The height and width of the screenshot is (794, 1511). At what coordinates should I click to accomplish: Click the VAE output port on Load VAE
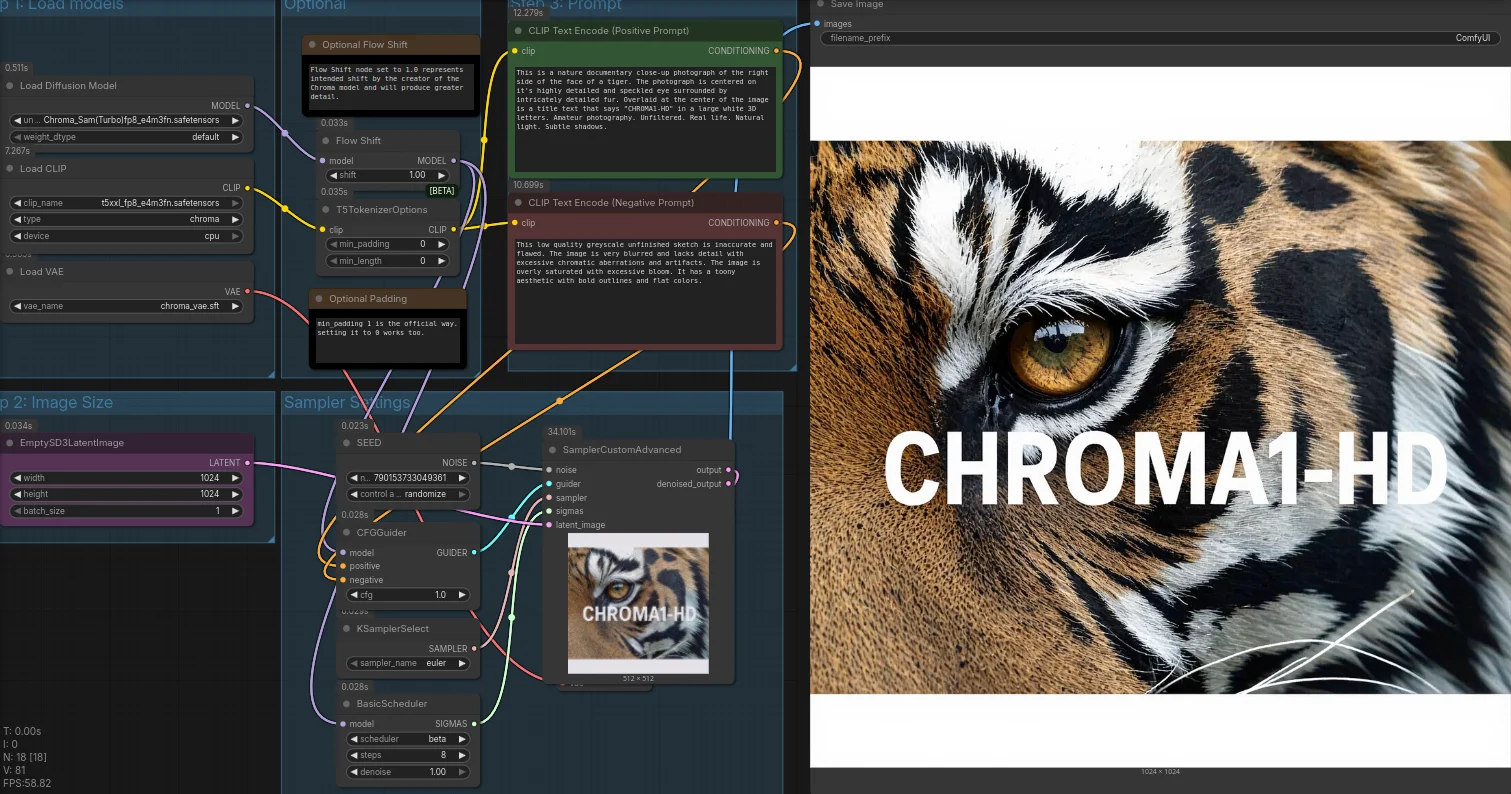[x=247, y=292]
